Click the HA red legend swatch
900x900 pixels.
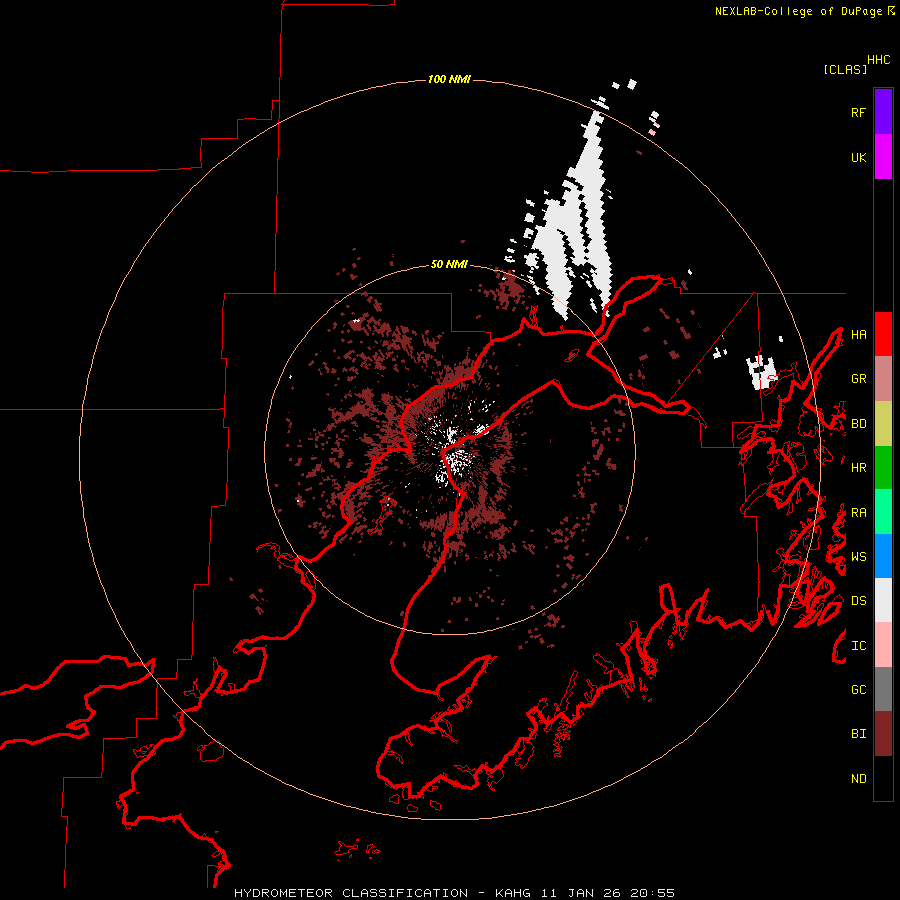pyautogui.click(x=883, y=334)
